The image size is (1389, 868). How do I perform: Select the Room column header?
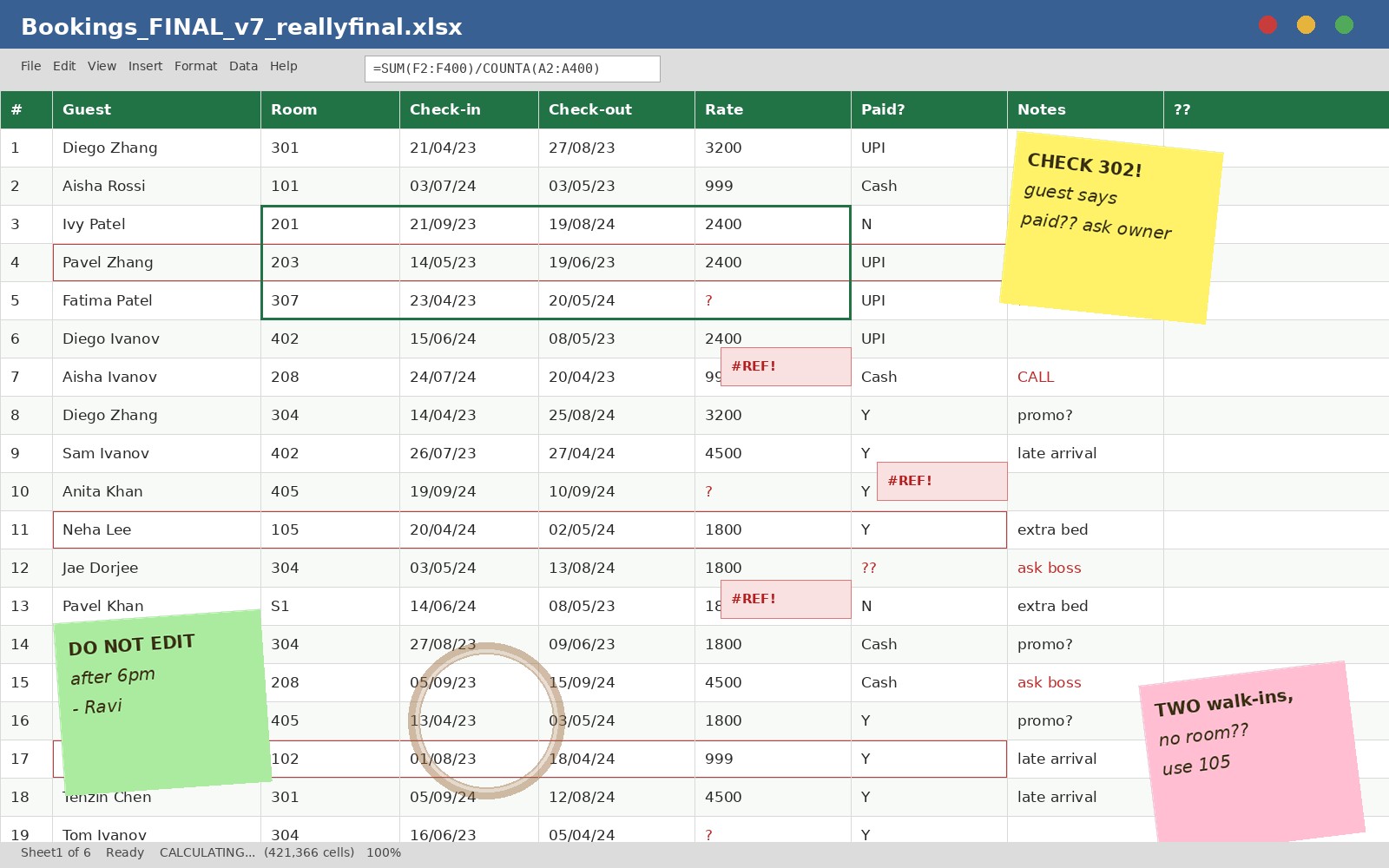click(330, 109)
